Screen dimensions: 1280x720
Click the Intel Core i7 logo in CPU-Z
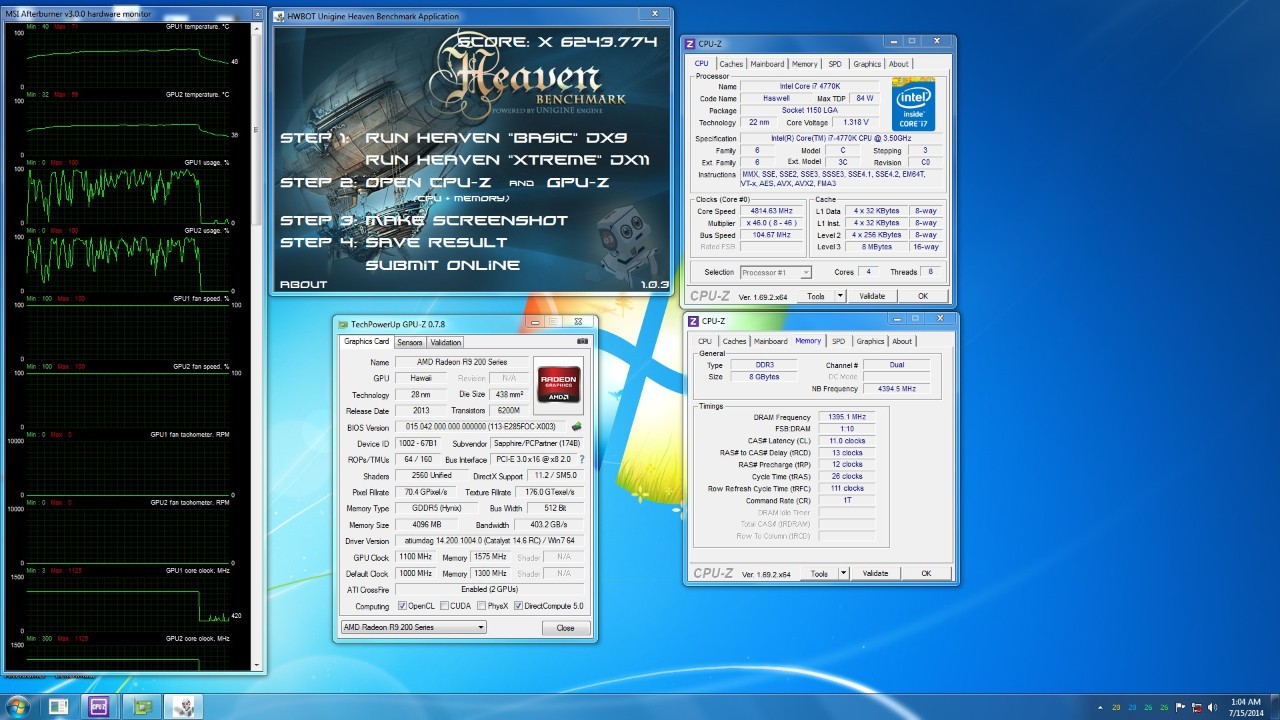point(913,105)
